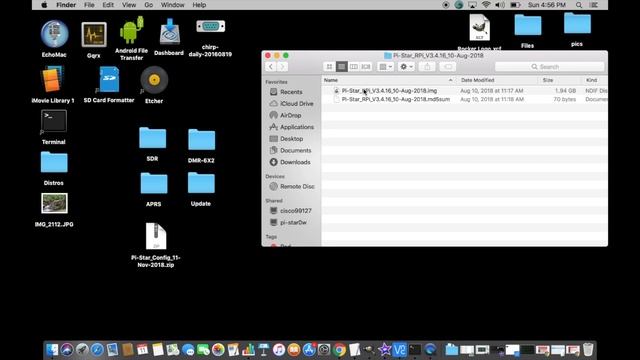The image size is (640, 360).
Task: Open the Apple menu
Action: coord(44,5)
